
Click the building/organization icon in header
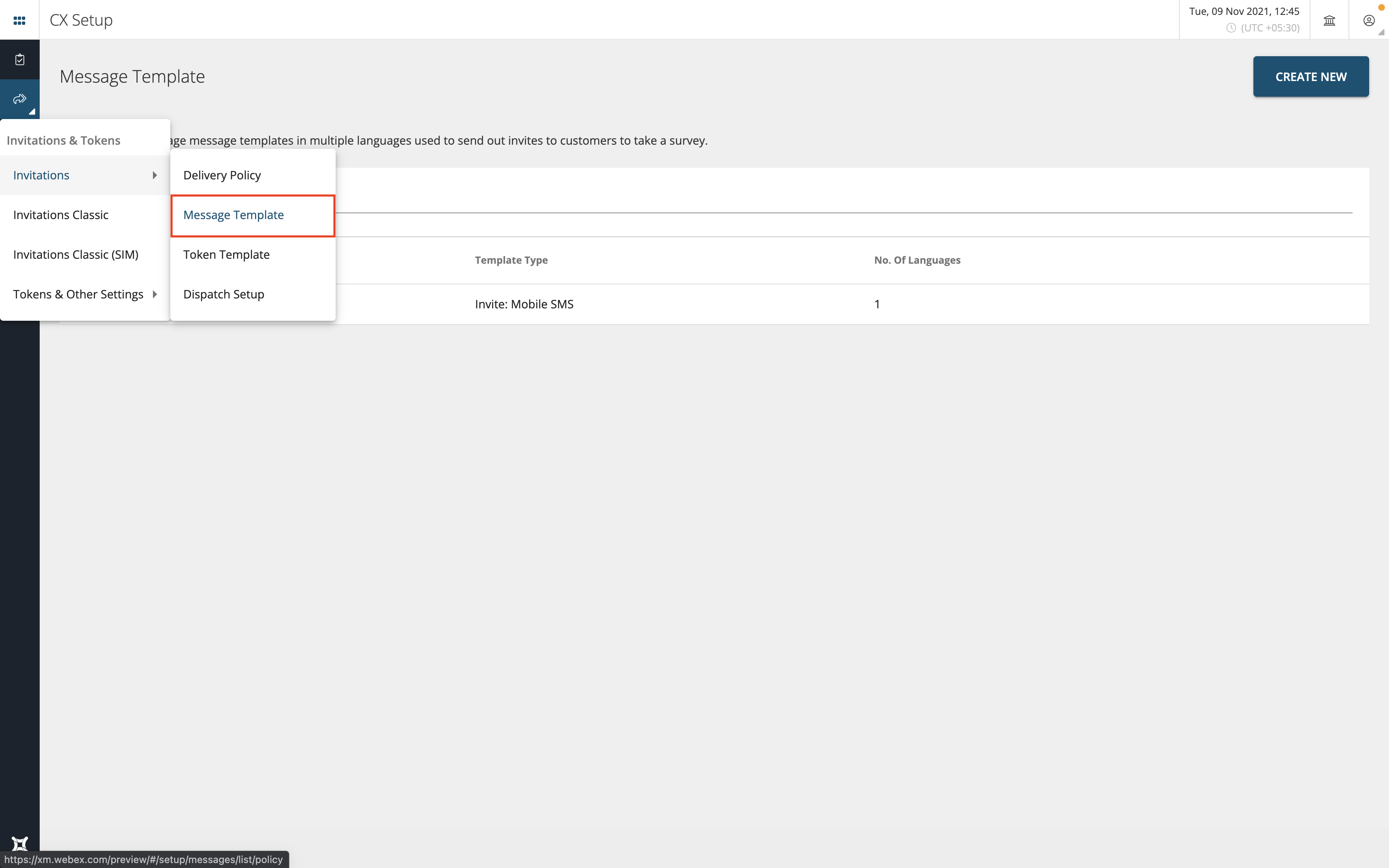click(x=1330, y=19)
